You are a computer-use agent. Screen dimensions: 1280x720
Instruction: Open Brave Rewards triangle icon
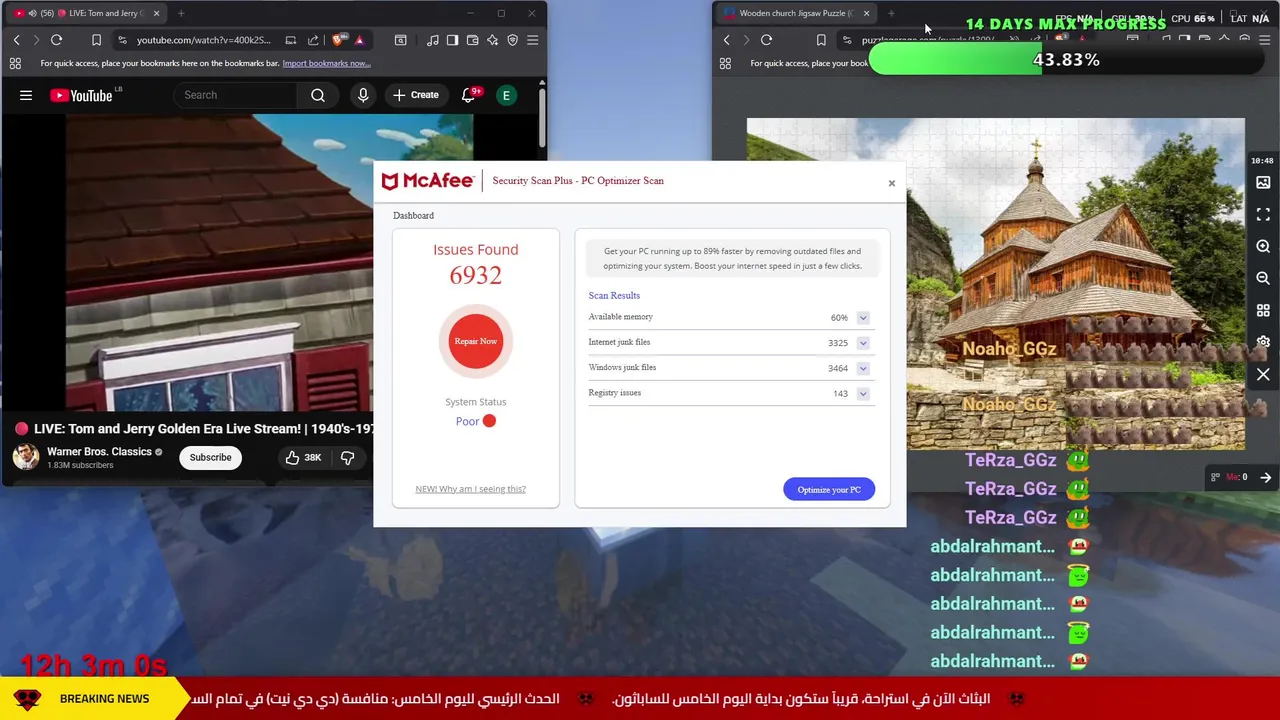tap(359, 40)
